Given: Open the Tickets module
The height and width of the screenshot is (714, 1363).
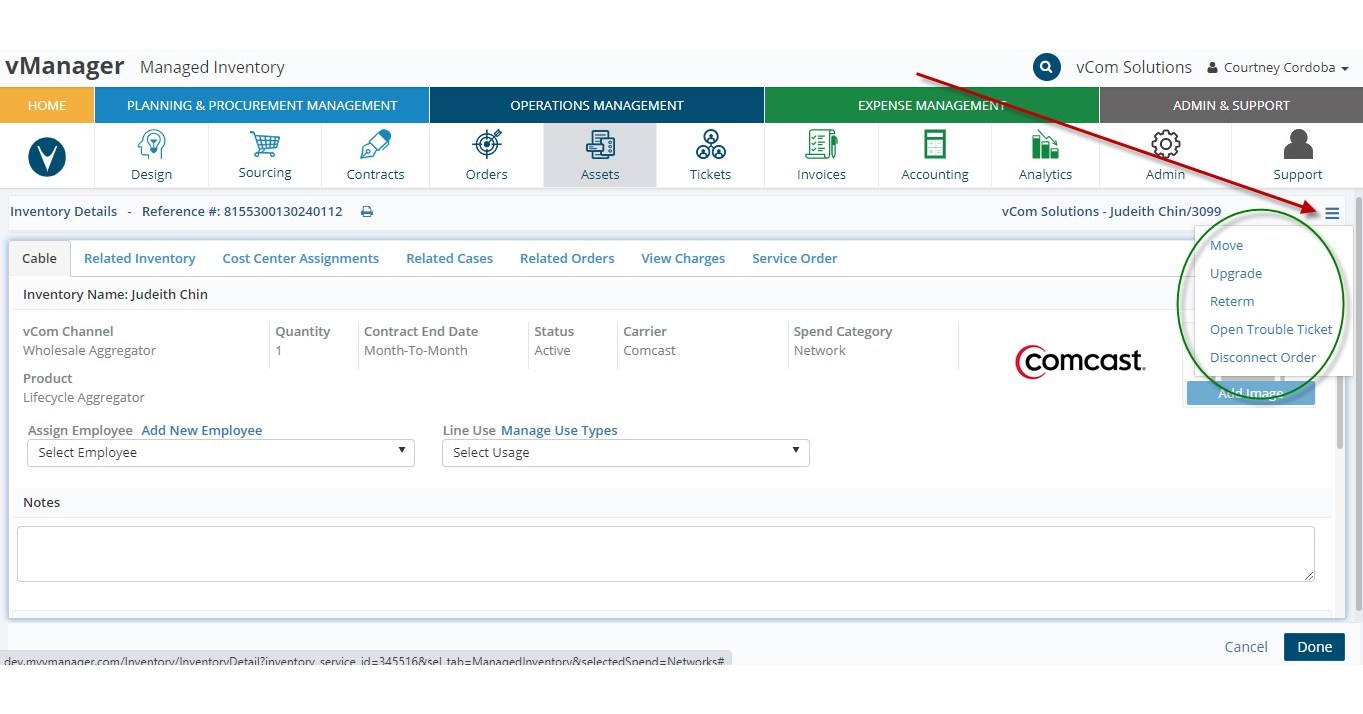Looking at the screenshot, I should click(710, 155).
